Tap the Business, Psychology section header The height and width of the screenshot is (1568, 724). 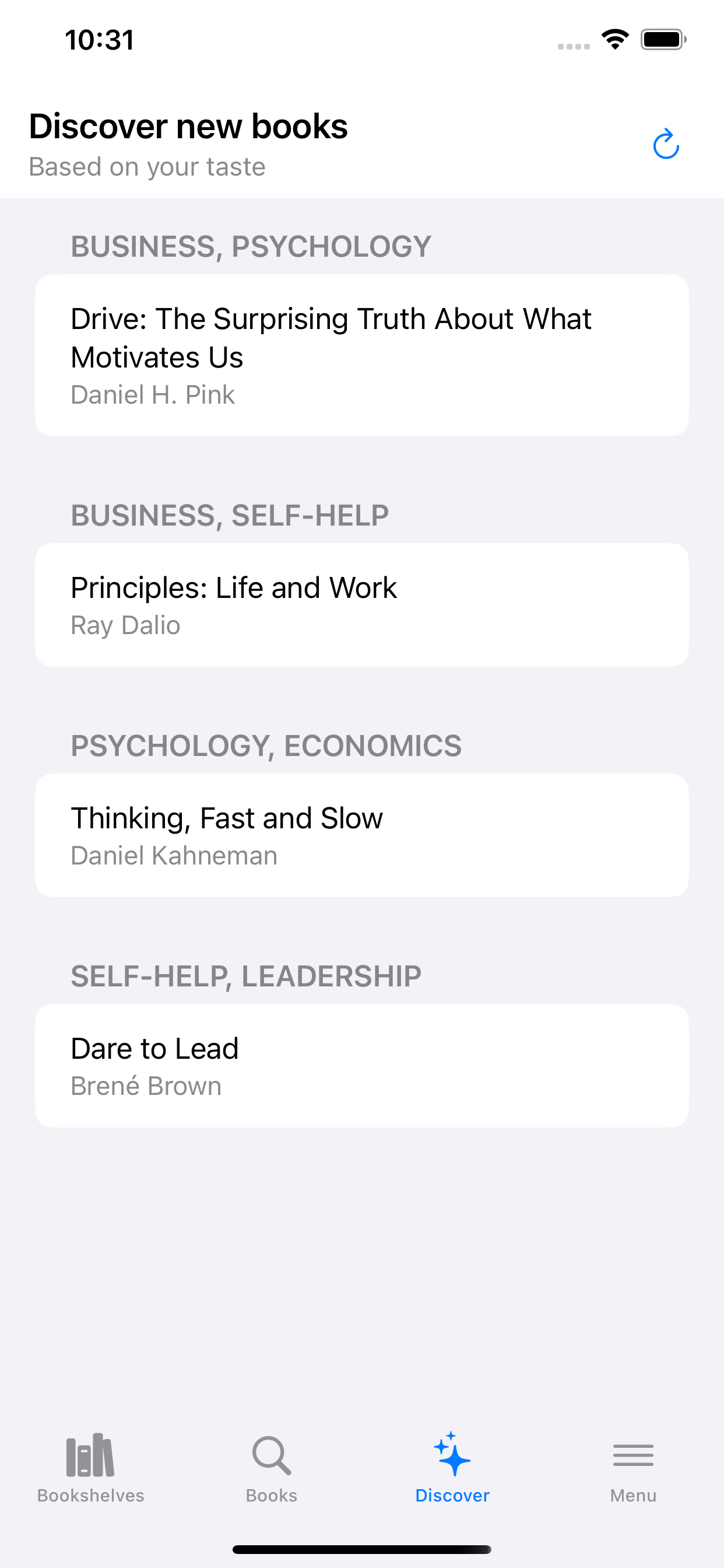coord(251,247)
